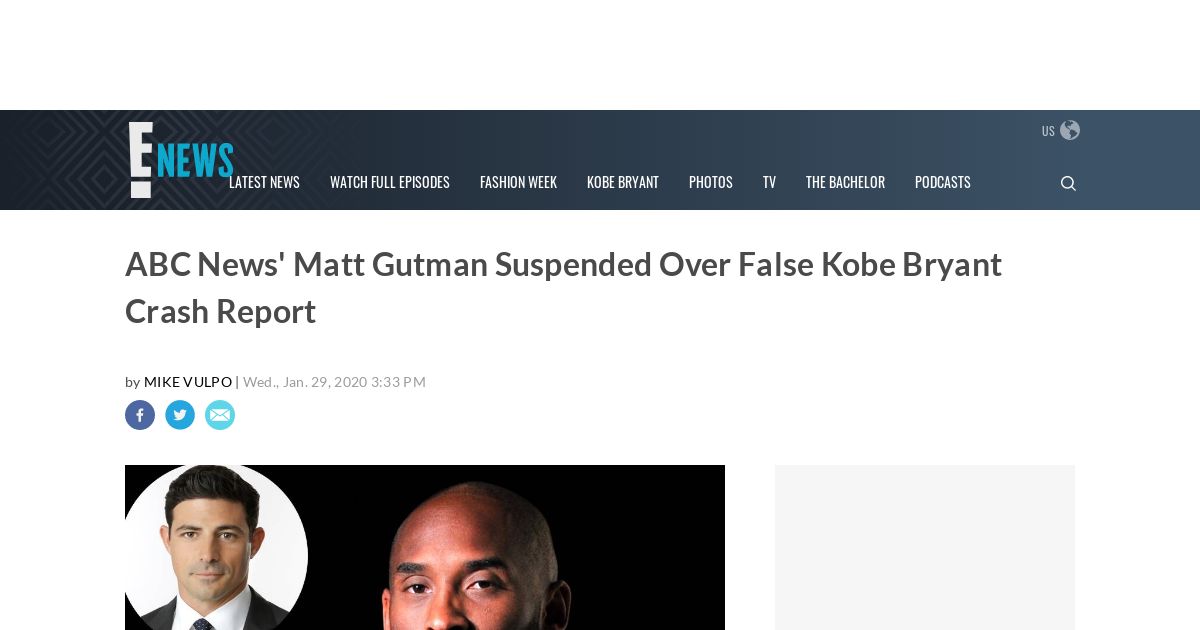Click the globe edition icon

click(x=1070, y=130)
